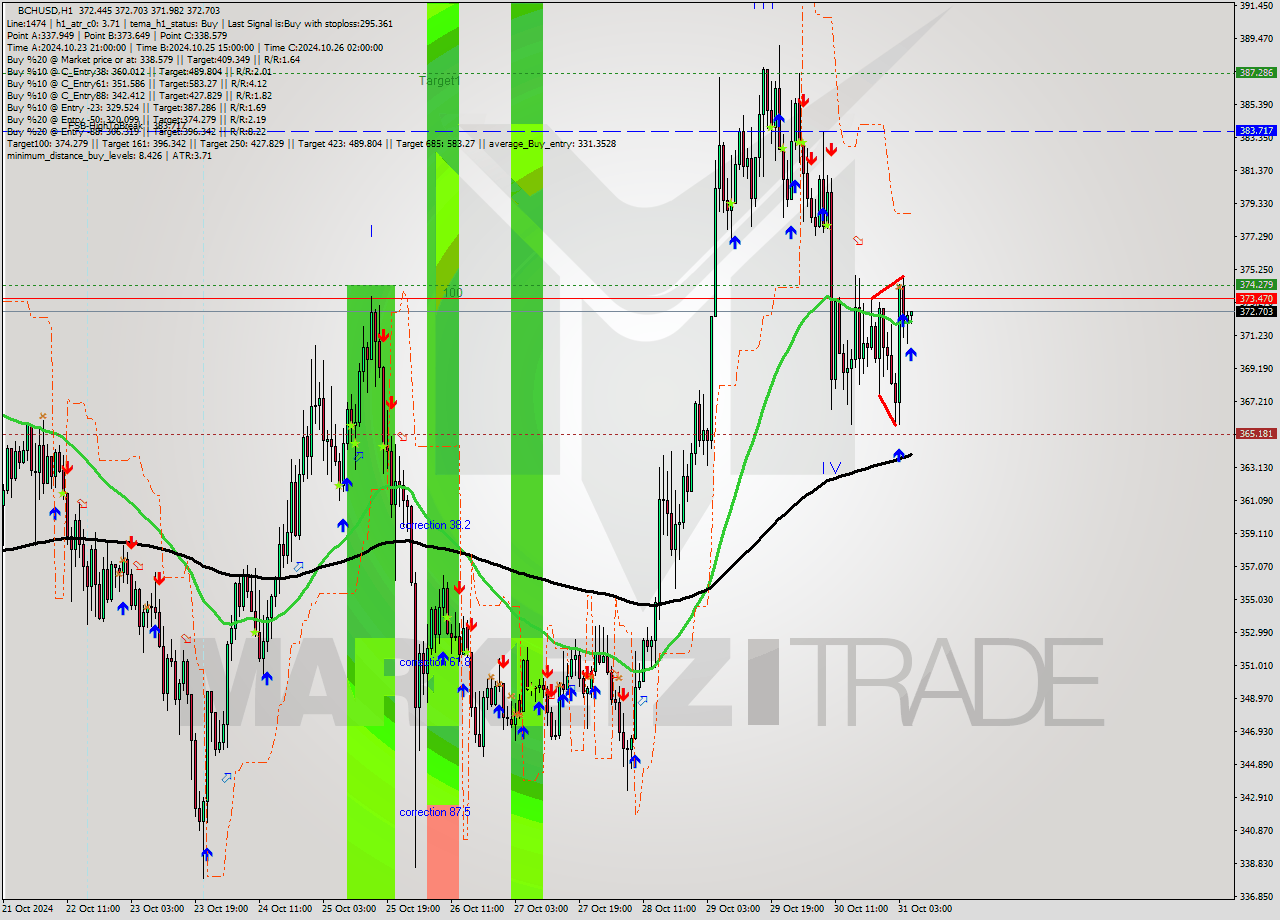Select the '29 Oct 19:00' time label
Viewport: 1280px width, 920px height.
[x=795, y=909]
